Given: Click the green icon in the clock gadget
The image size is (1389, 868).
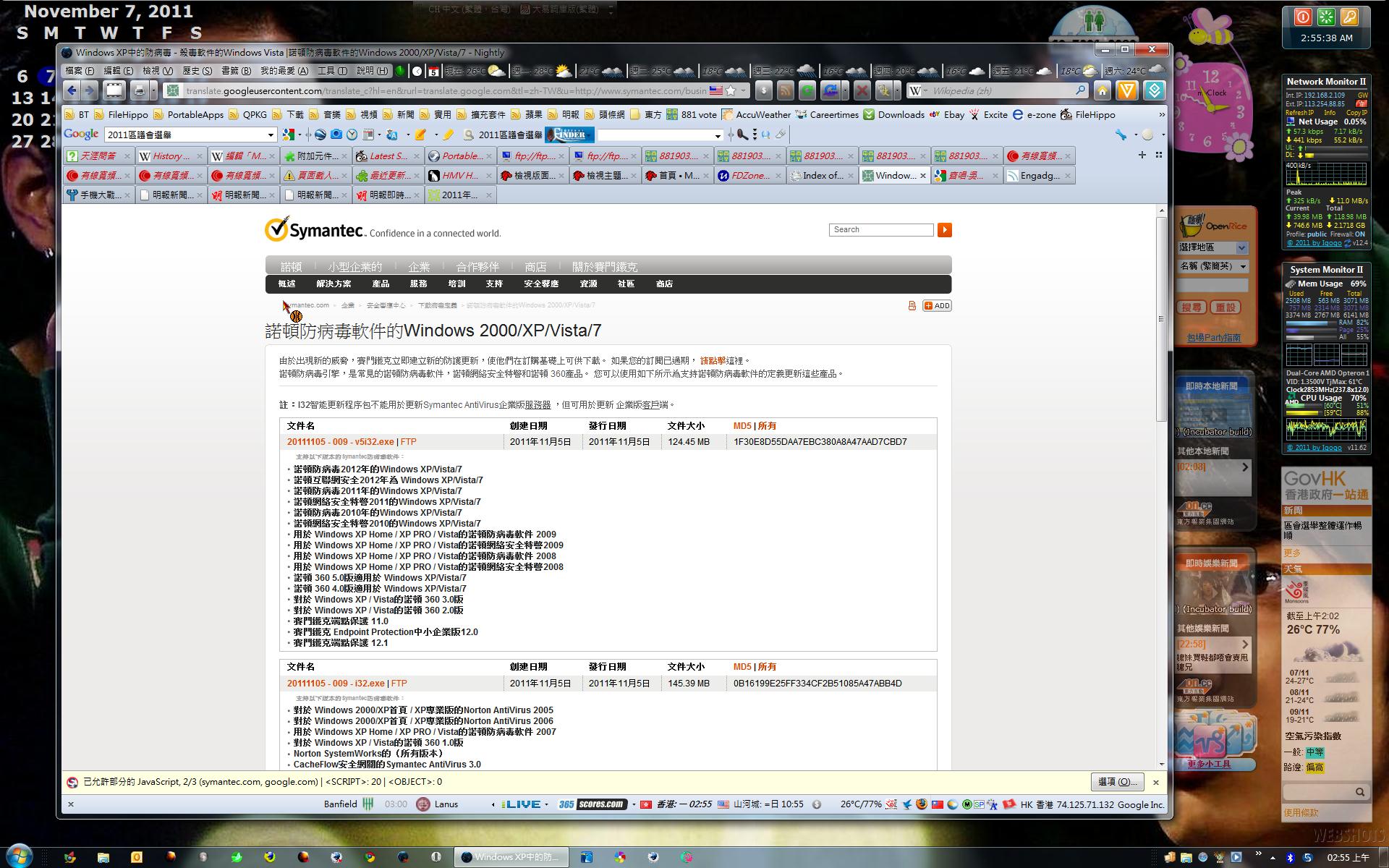Looking at the screenshot, I should pyautogui.click(x=1326, y=17).
